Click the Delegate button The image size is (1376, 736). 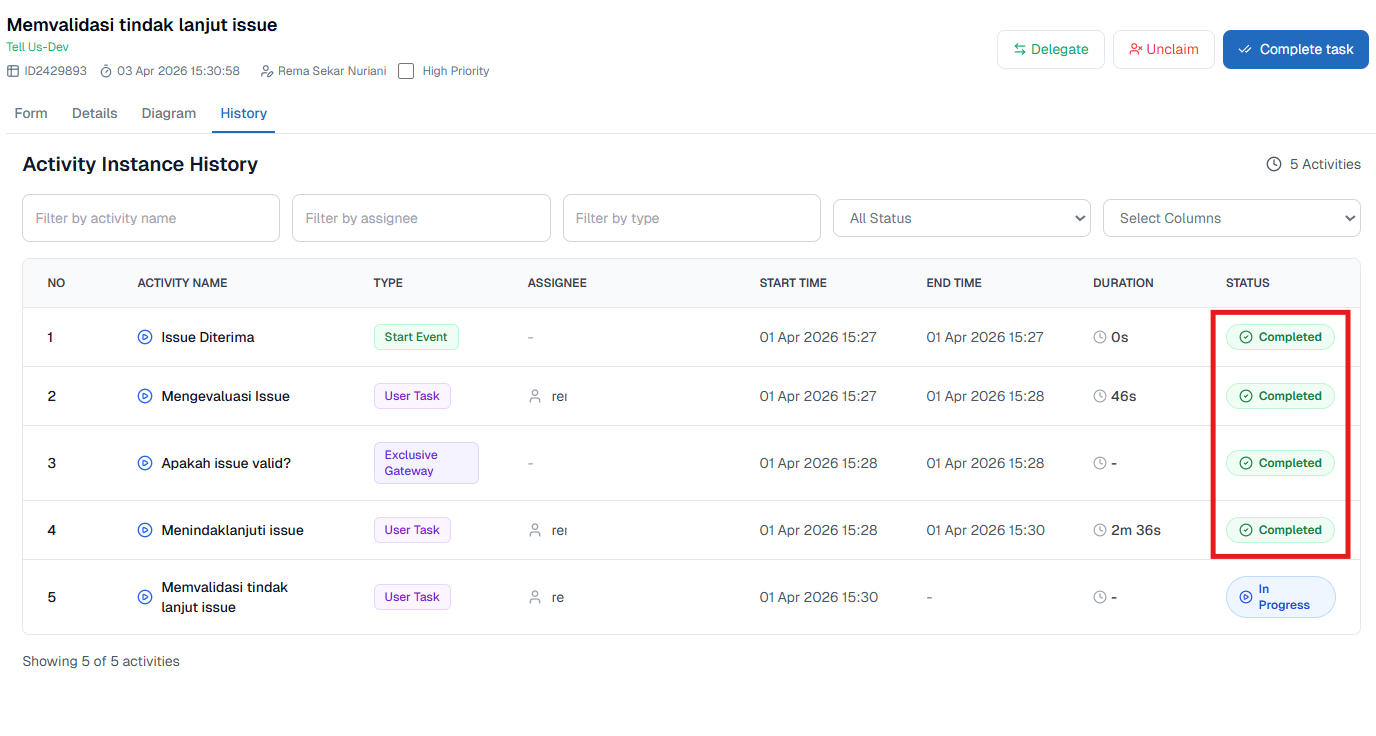click(1050, 49)
